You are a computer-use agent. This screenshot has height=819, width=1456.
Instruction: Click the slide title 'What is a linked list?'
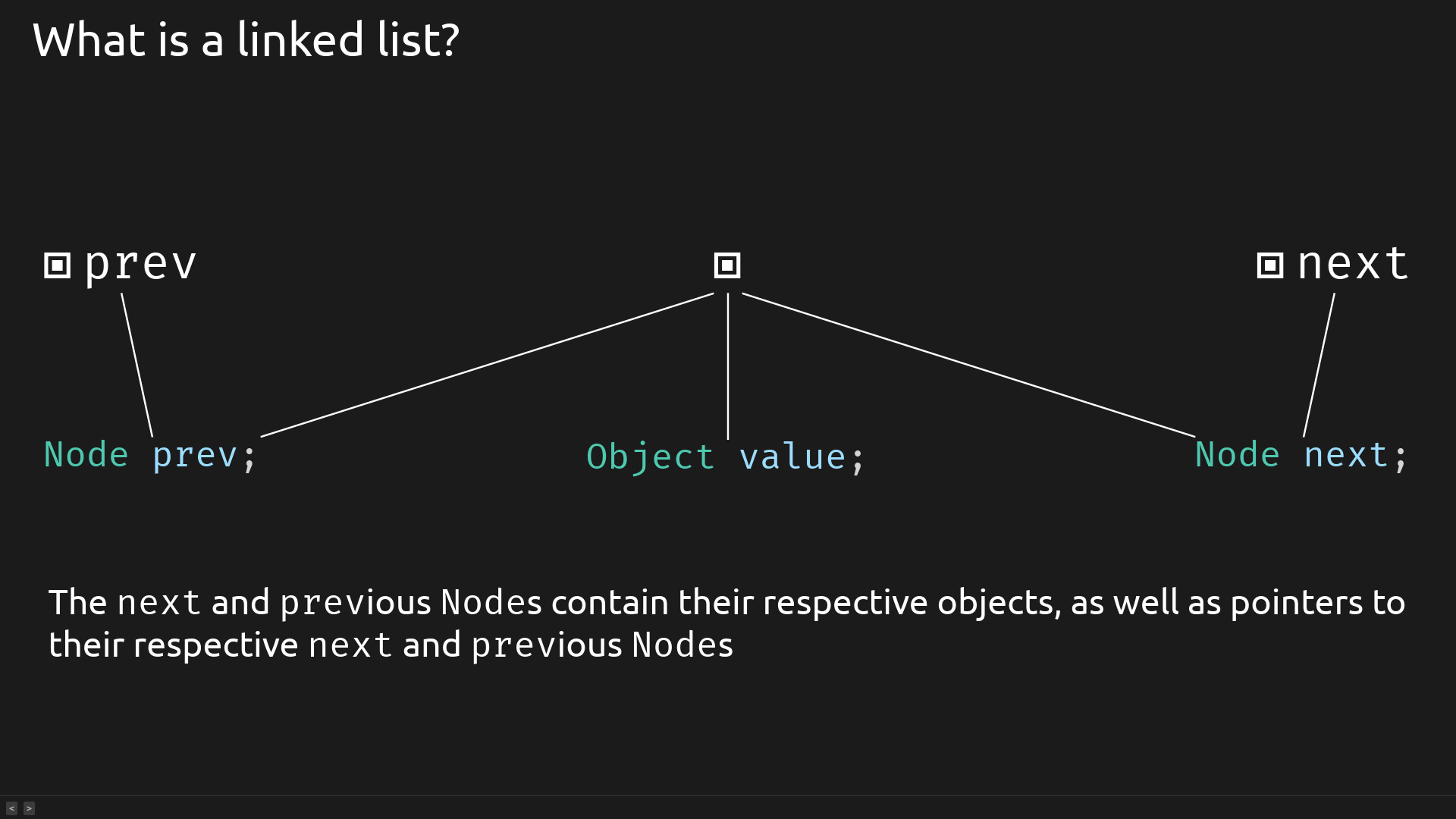(246, 40)
